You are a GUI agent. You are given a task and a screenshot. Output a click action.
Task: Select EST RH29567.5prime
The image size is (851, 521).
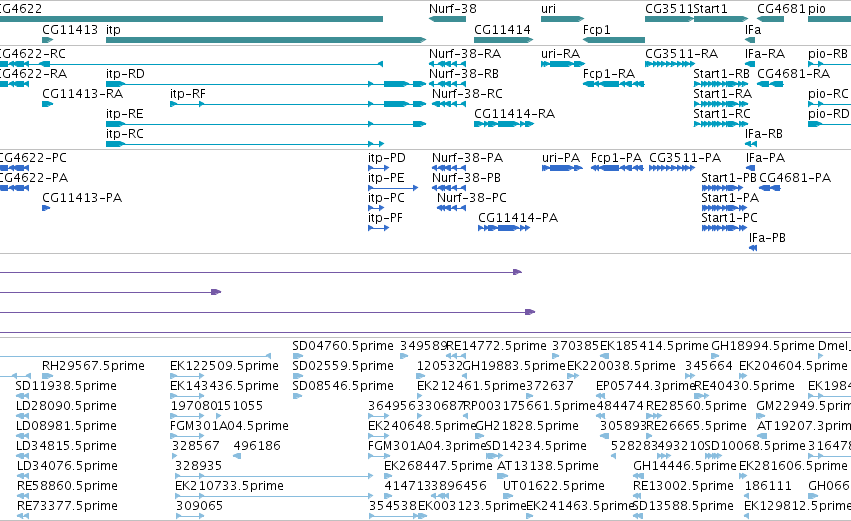[93, 366]
